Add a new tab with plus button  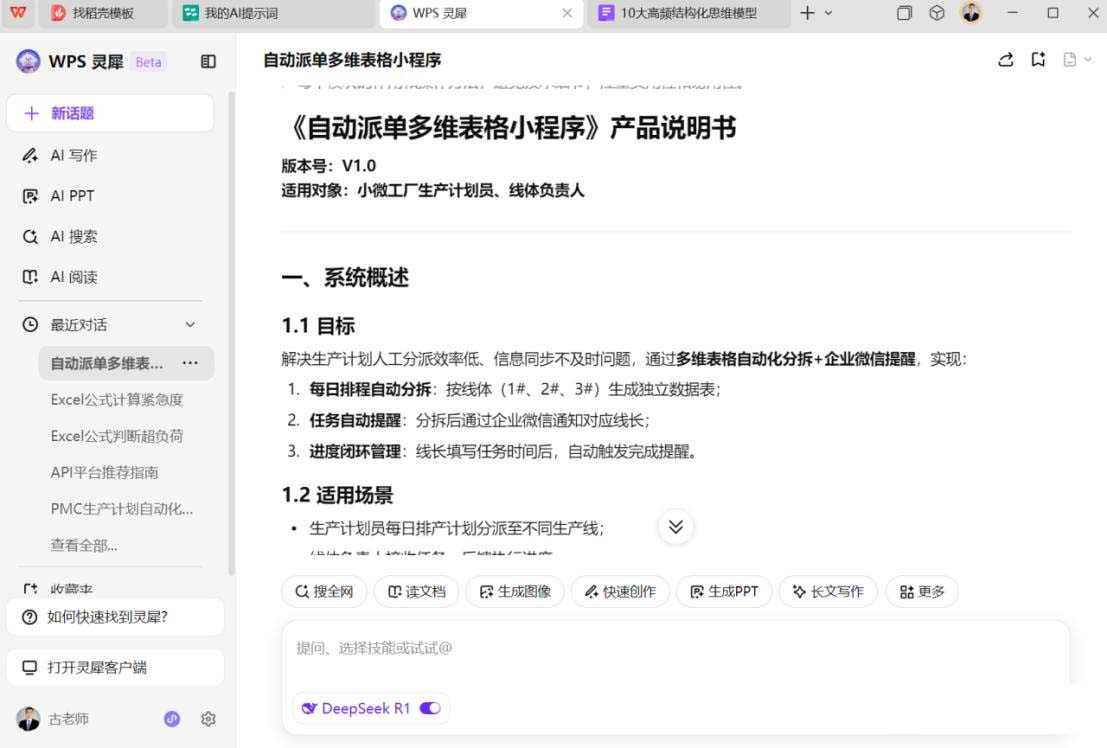point(808,13)
